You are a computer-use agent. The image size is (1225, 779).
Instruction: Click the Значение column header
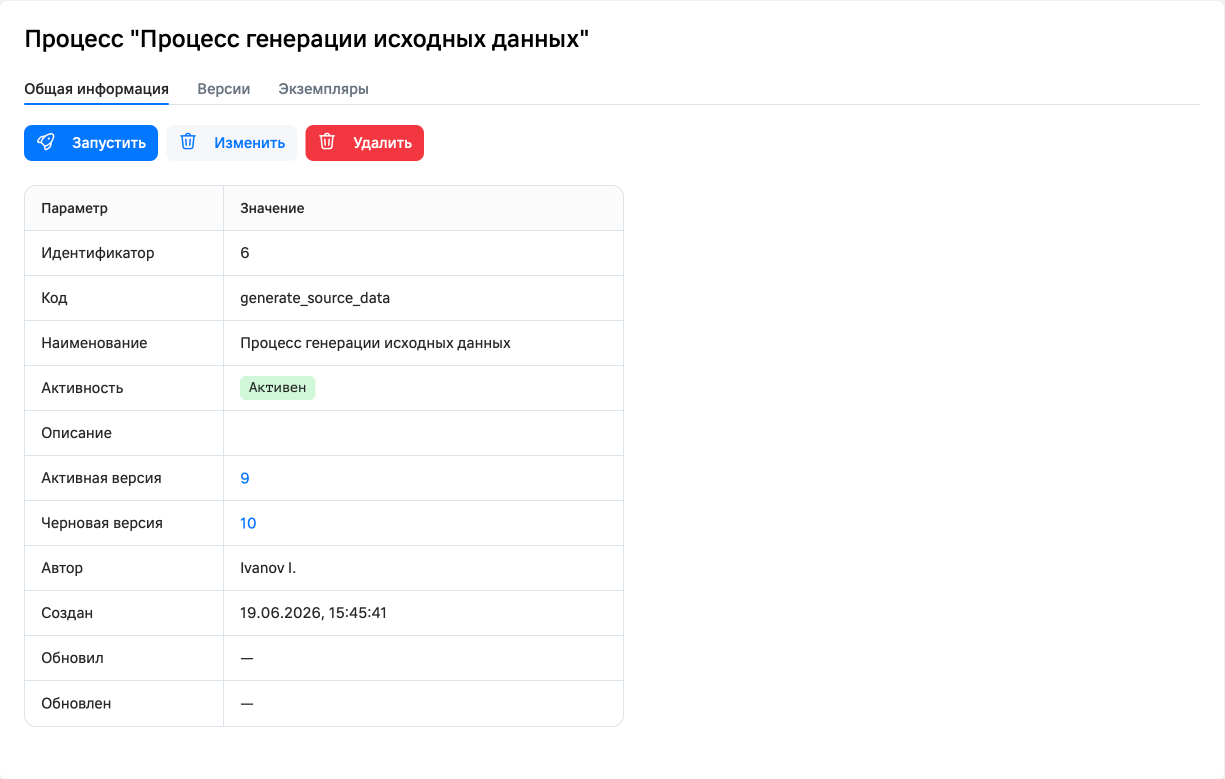[x=272, y=208]
